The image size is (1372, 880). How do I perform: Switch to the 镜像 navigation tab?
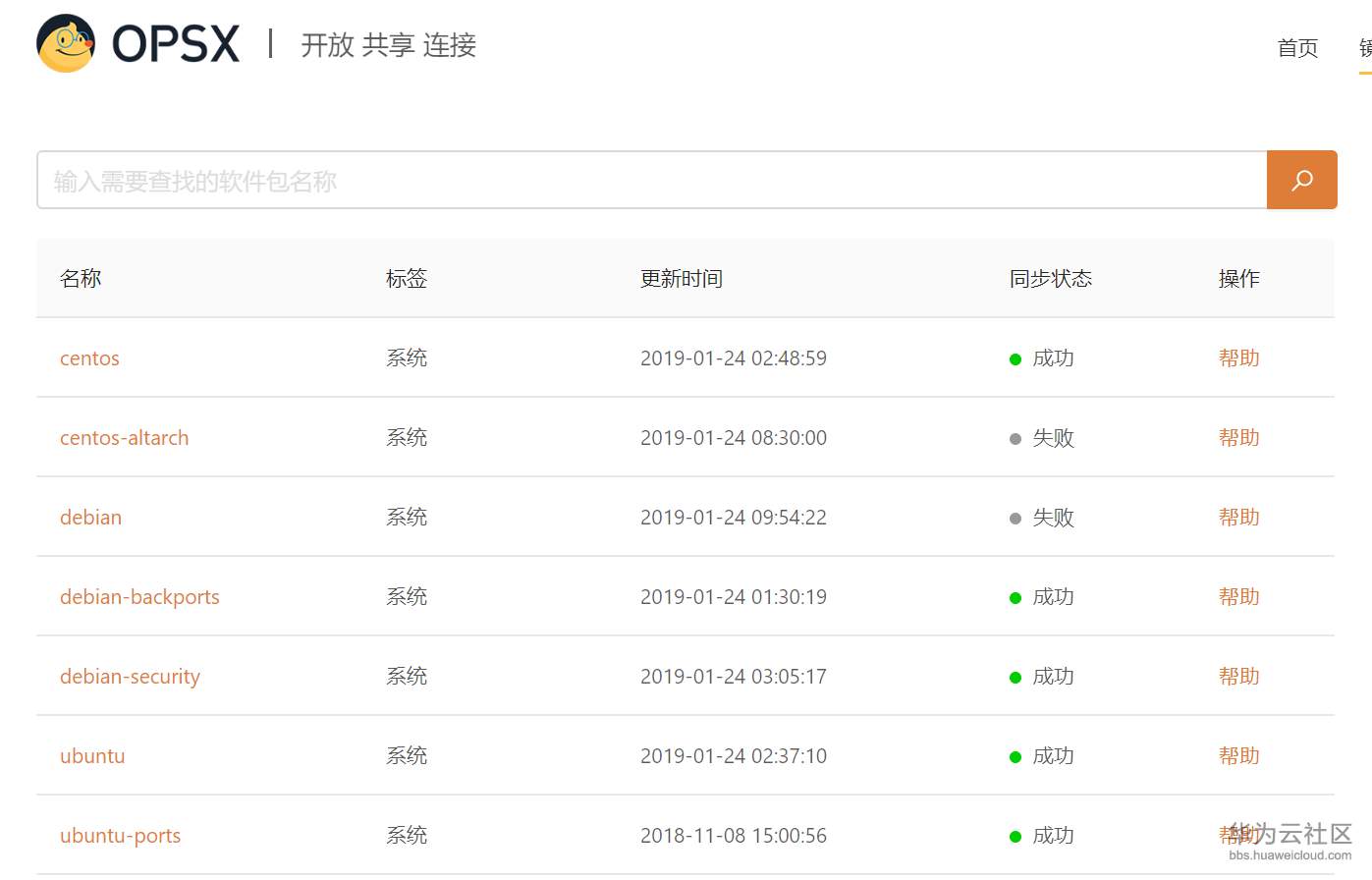[1365, 48]
